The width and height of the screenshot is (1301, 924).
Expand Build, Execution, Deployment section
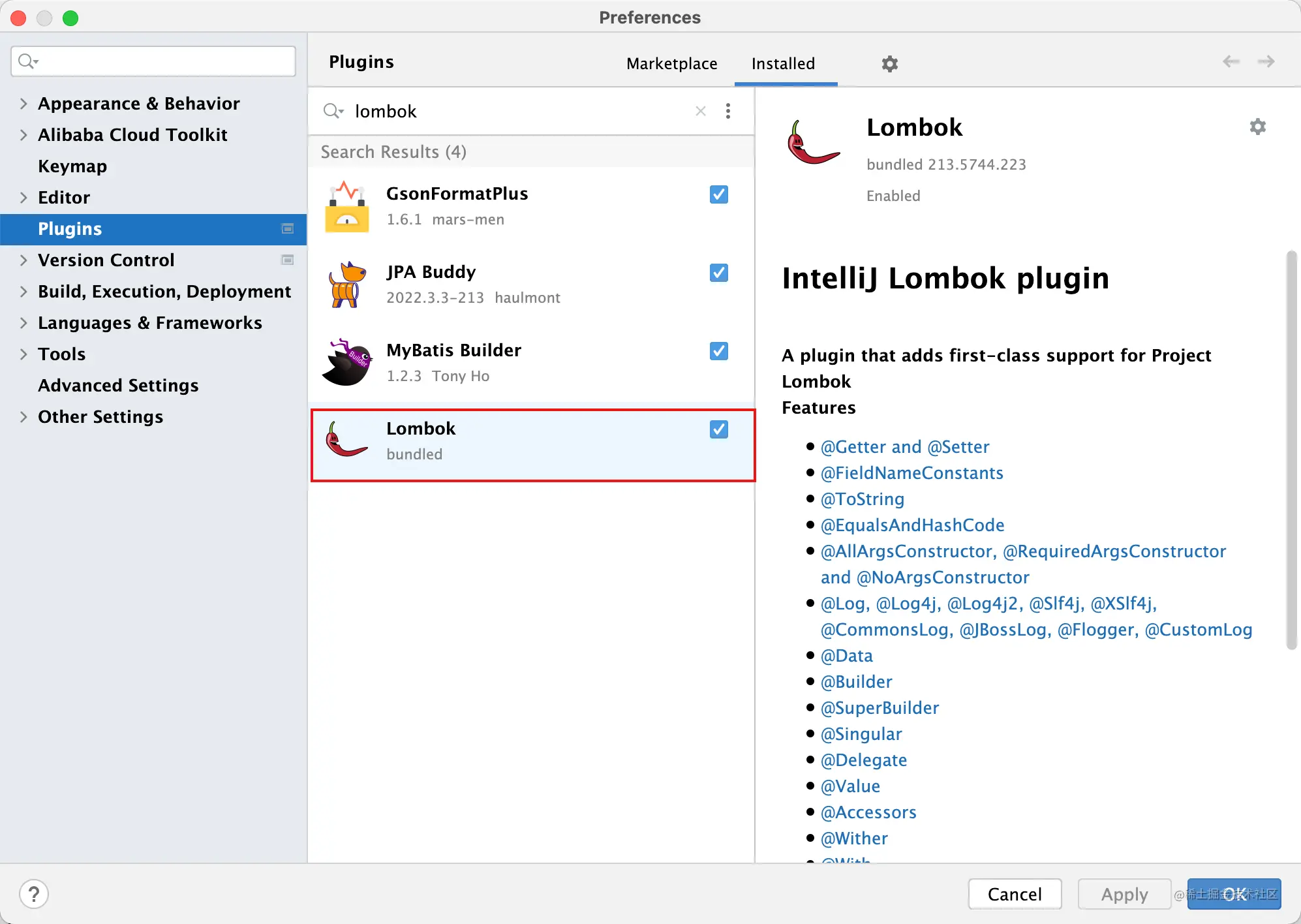[x=23, y=291]
